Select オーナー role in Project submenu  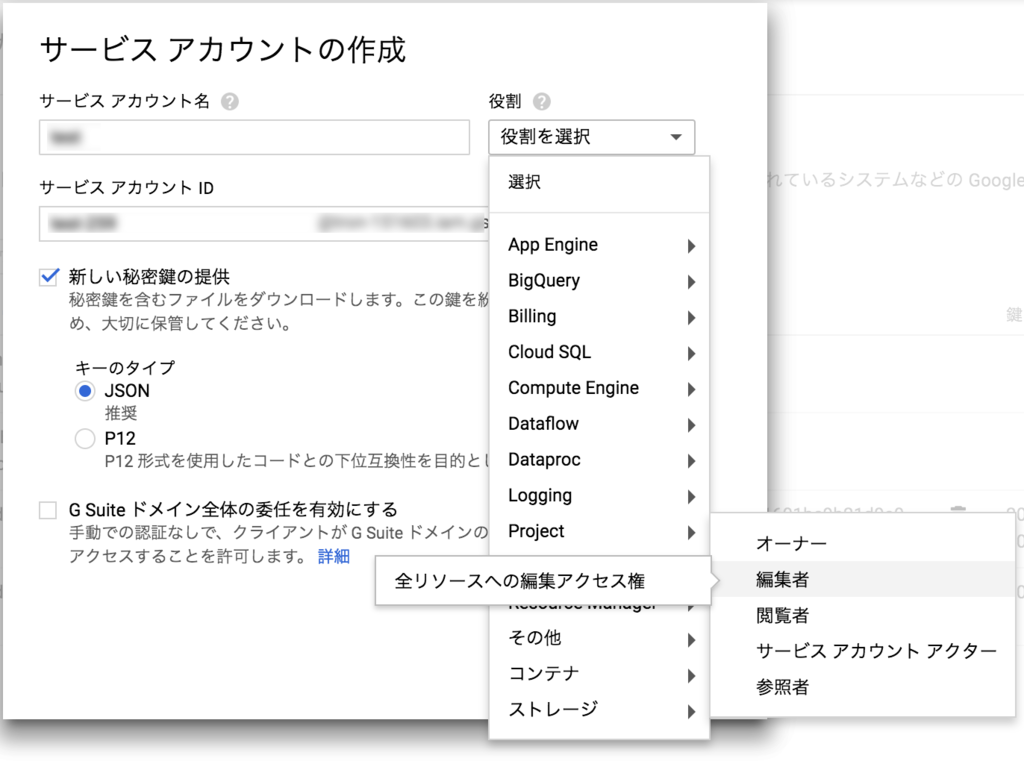pos(863,543)
